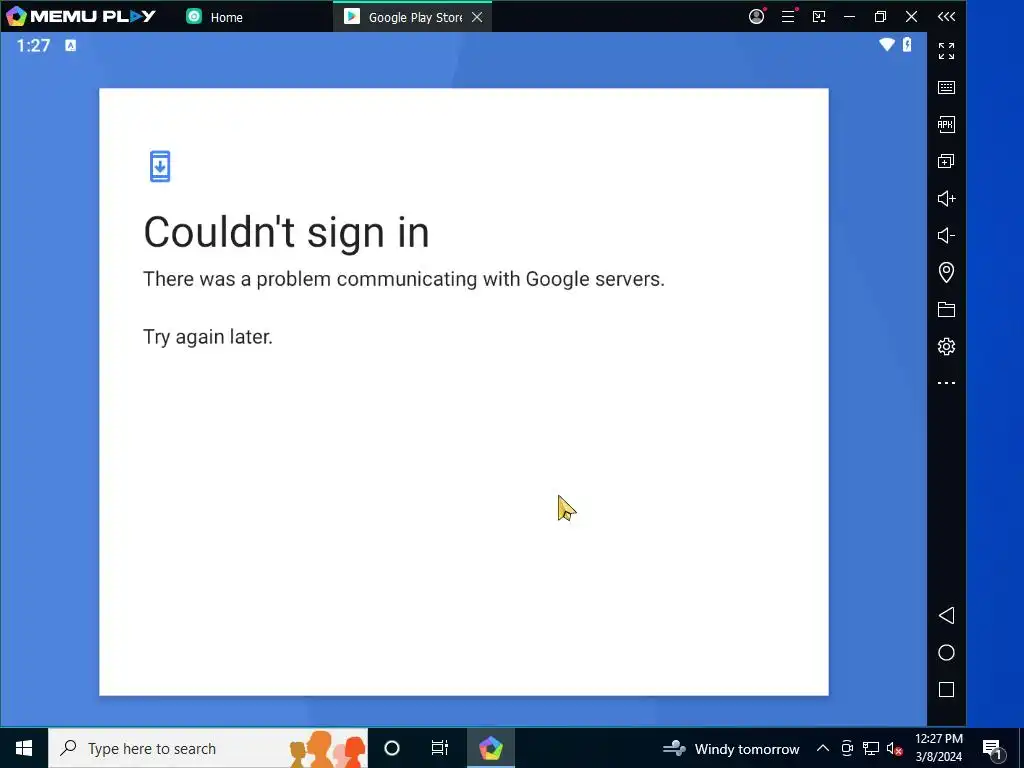Image resolution: width=1024 pixels, height=768 pixels.
Task: Close the Google Play Store tab
Action: (477, 17)
